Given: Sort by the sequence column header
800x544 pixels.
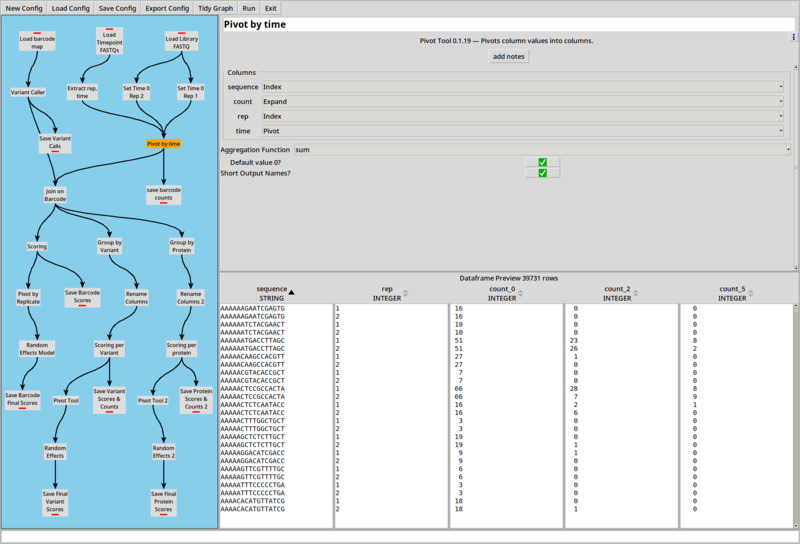Looking at the screenshot, I should 276,293.
